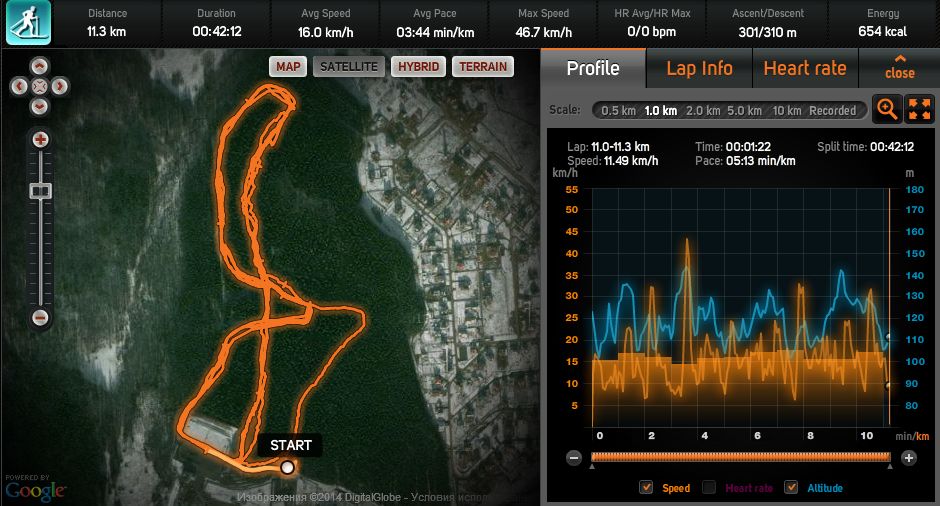Viewport: 940px width, 506px height.
Task: Select HYBRID map view
Action: point(418,67)
